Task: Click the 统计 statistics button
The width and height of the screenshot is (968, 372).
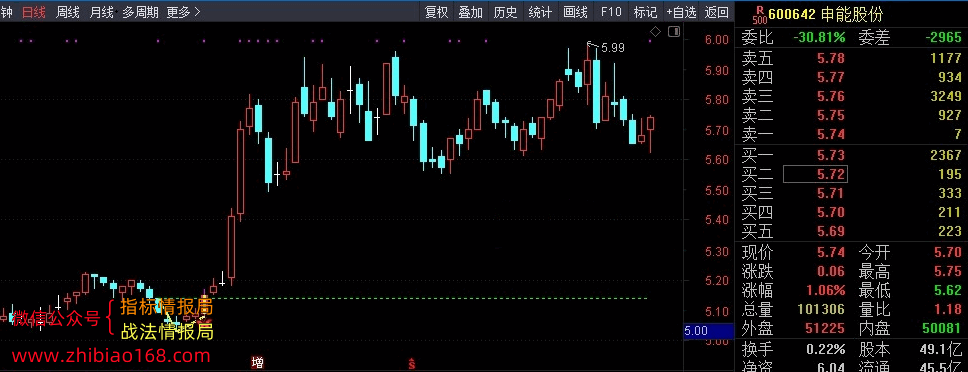Action: coord(541,12)
